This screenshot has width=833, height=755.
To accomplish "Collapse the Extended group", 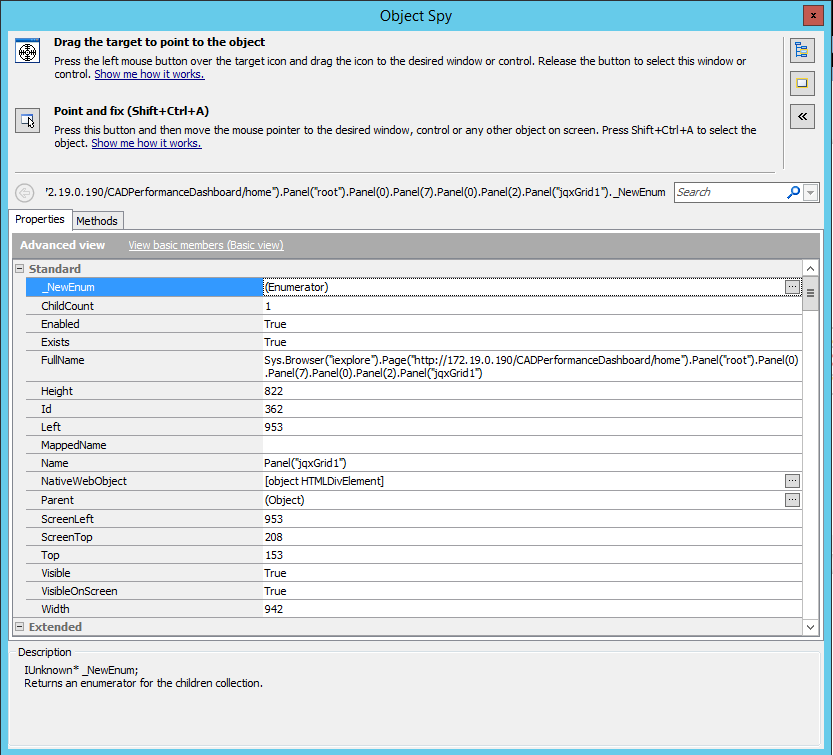I will pyautogui.click(x=20, y=627).
